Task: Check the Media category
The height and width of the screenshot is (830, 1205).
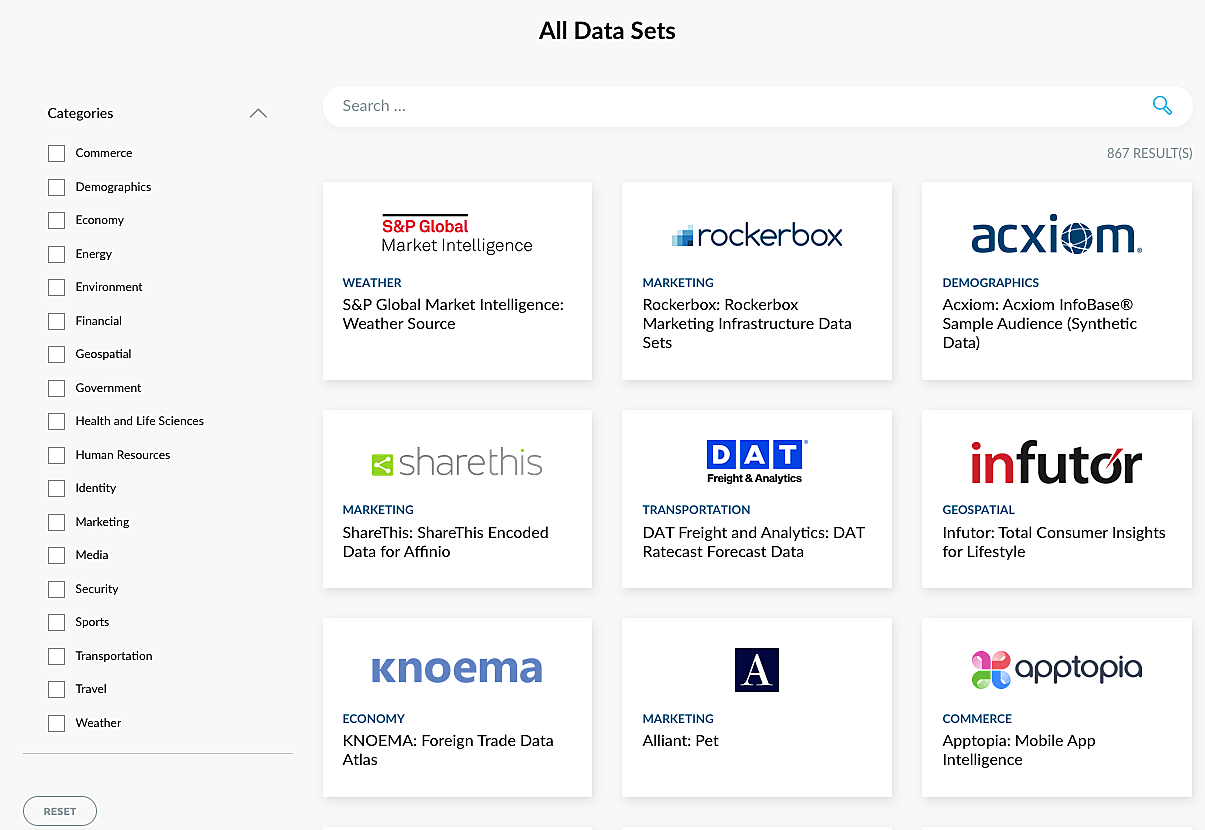Action: (56, 555)
